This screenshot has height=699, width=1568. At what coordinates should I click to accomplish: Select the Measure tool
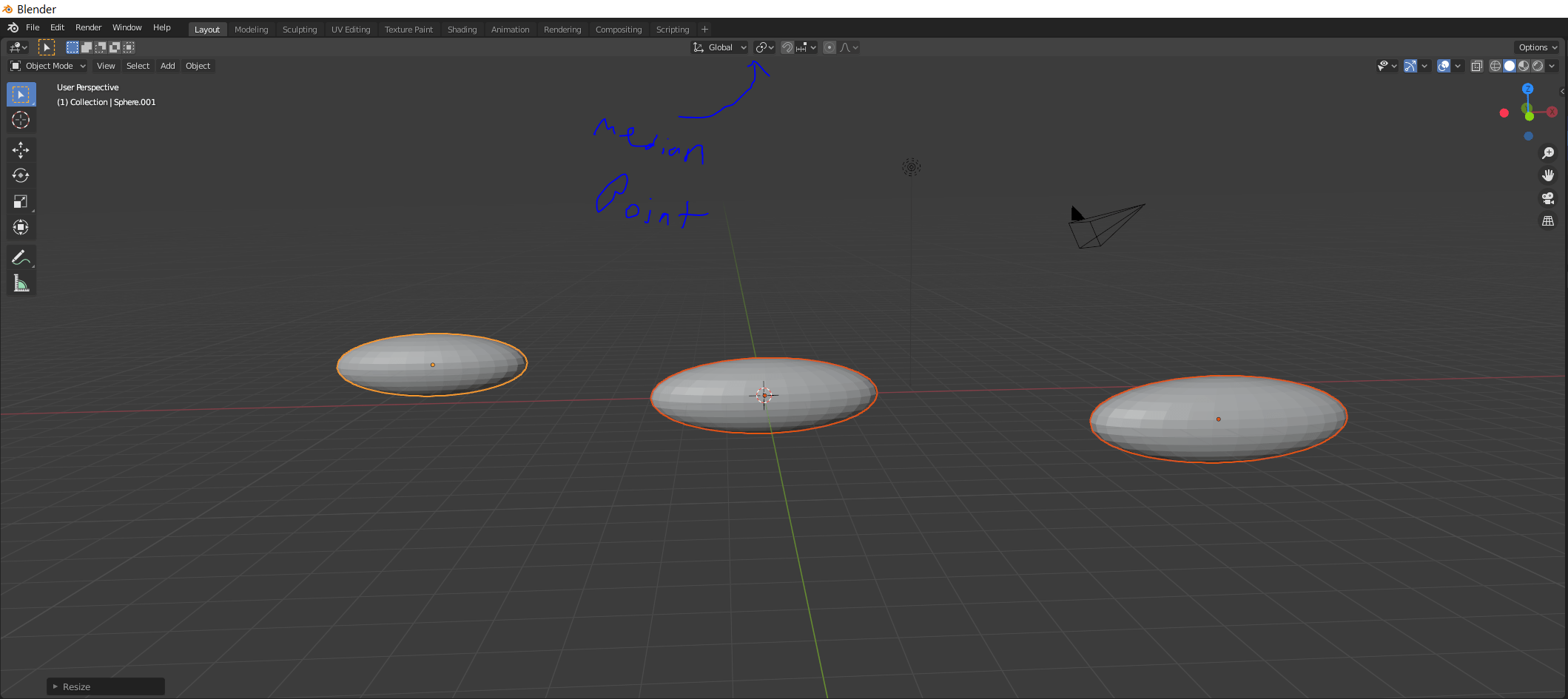[x=21, y=283]
